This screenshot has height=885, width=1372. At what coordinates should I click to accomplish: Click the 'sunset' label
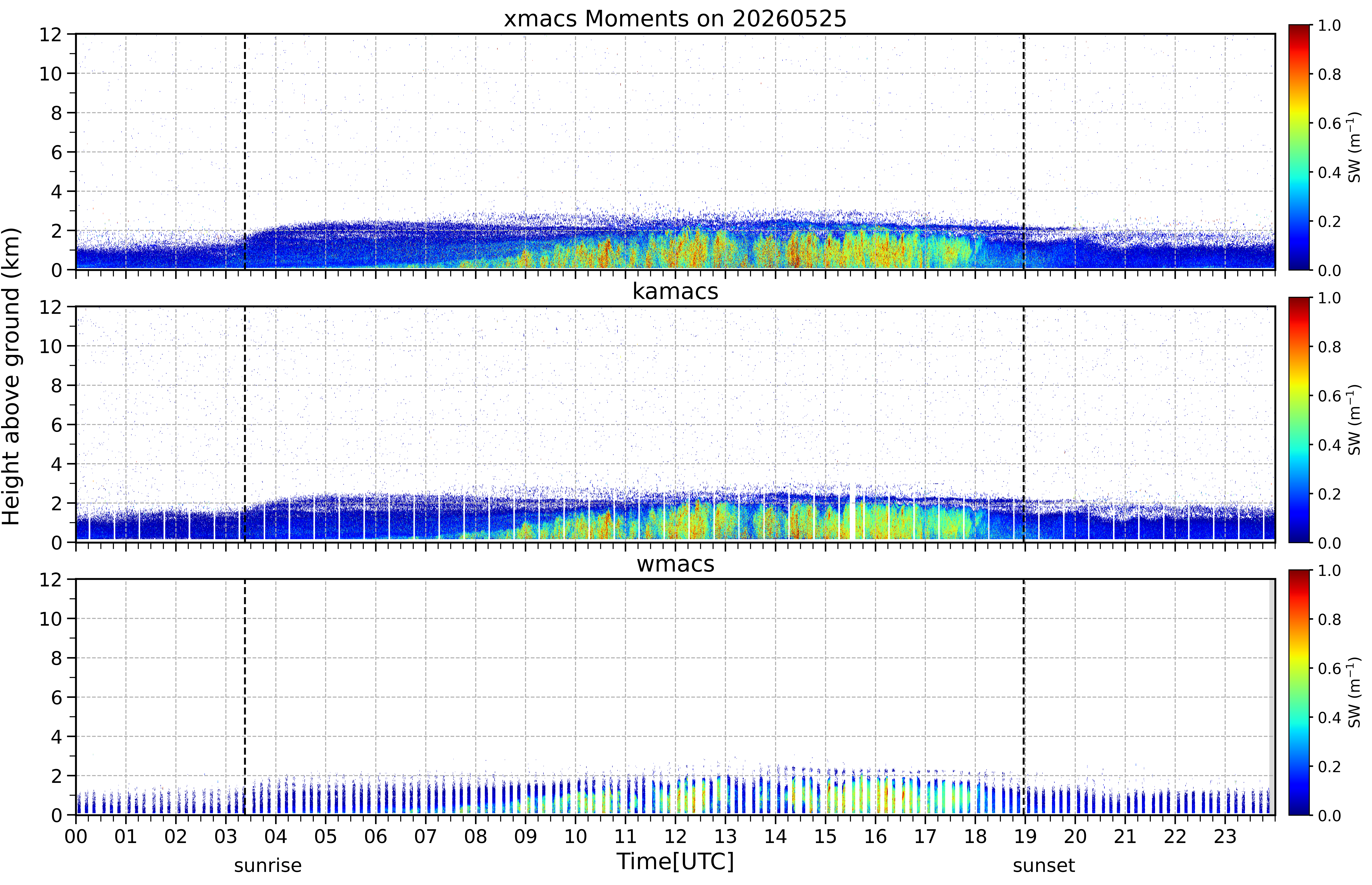pos(1044,865)
